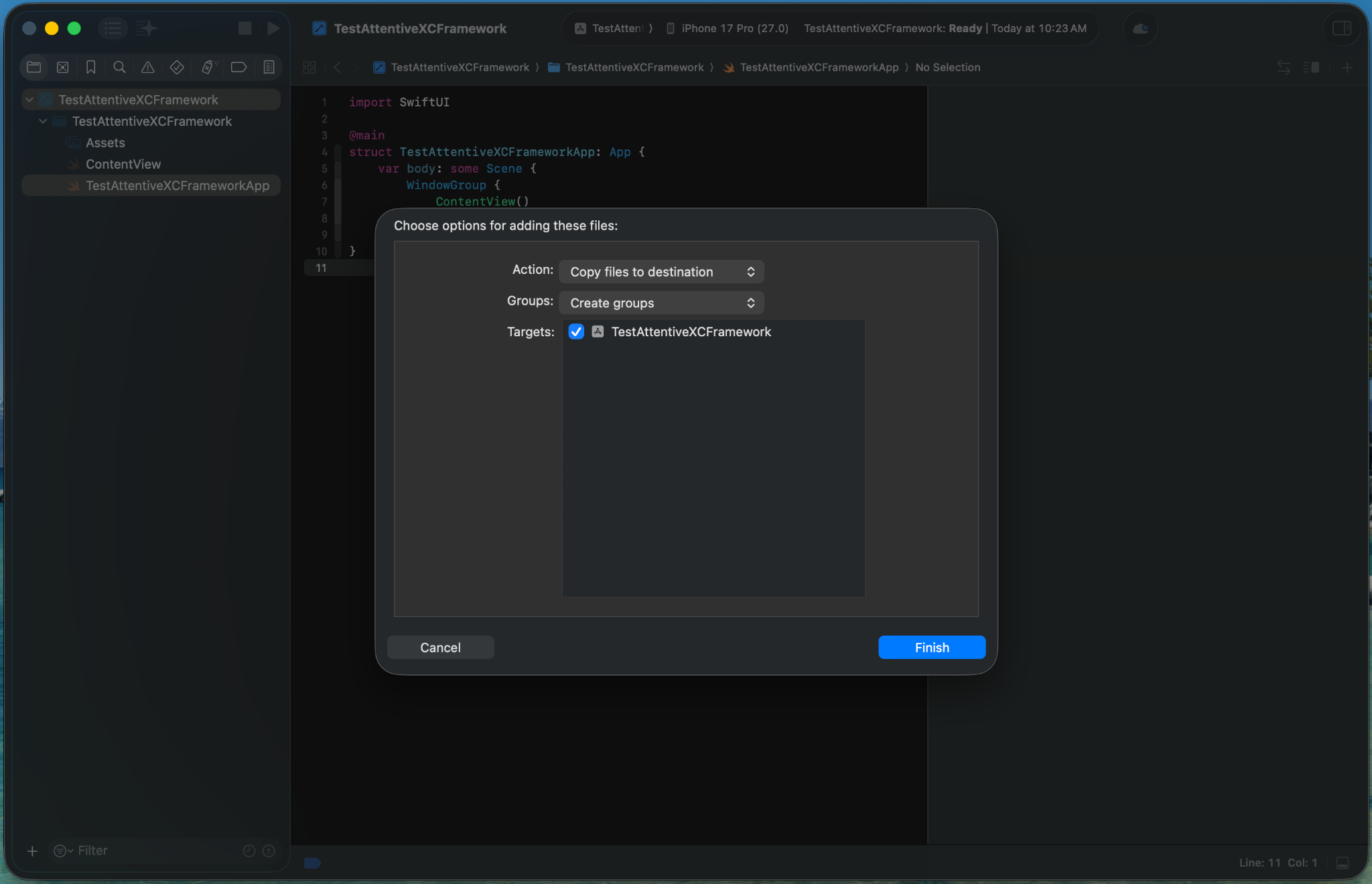The width and height of the screenshot is (1372, 884).
Task: Open the Test navigator diamond icon
Action: click(x=177, y=67)
